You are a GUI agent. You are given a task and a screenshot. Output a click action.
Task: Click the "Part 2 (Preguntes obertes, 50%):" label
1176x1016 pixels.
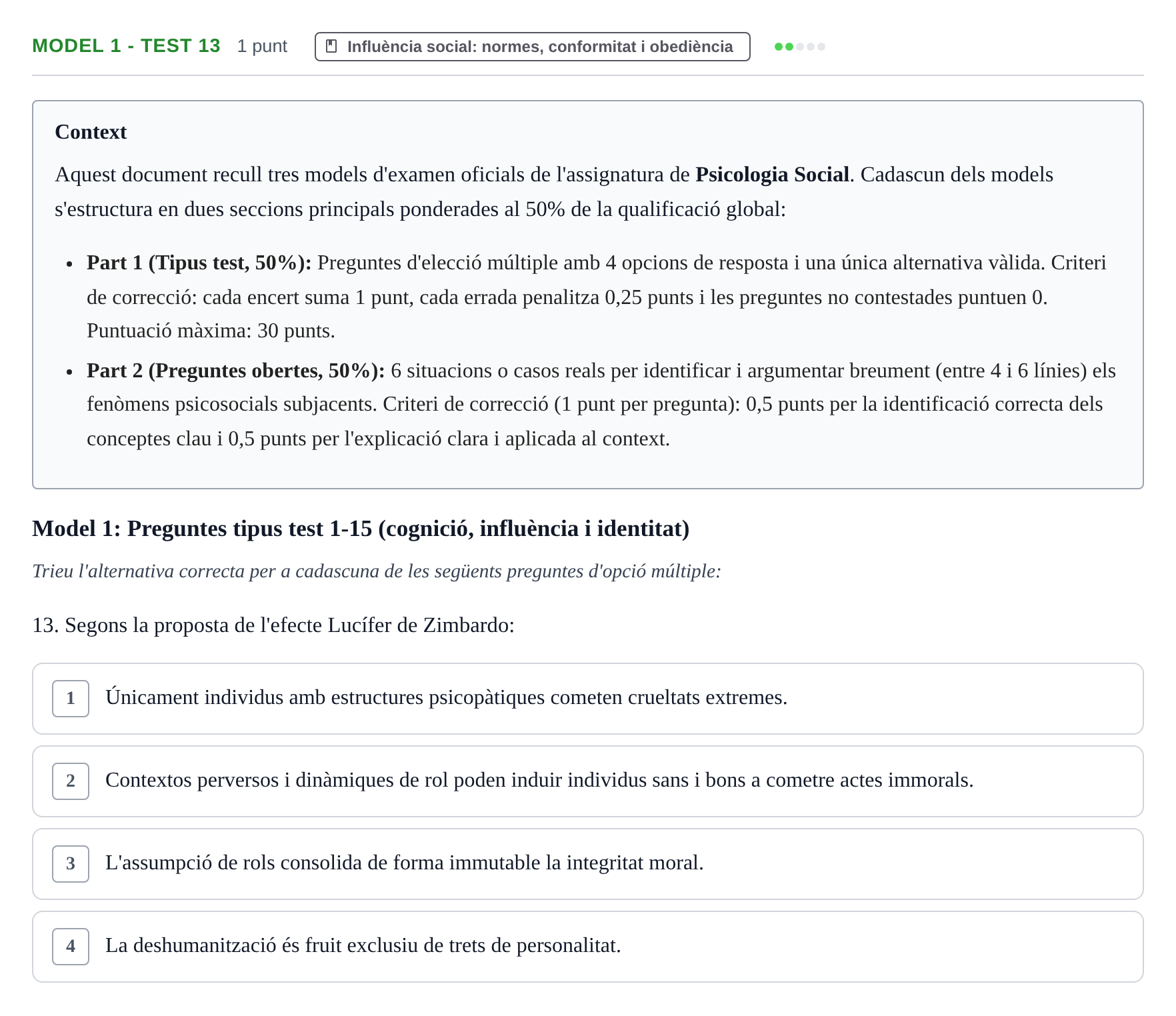236,371
